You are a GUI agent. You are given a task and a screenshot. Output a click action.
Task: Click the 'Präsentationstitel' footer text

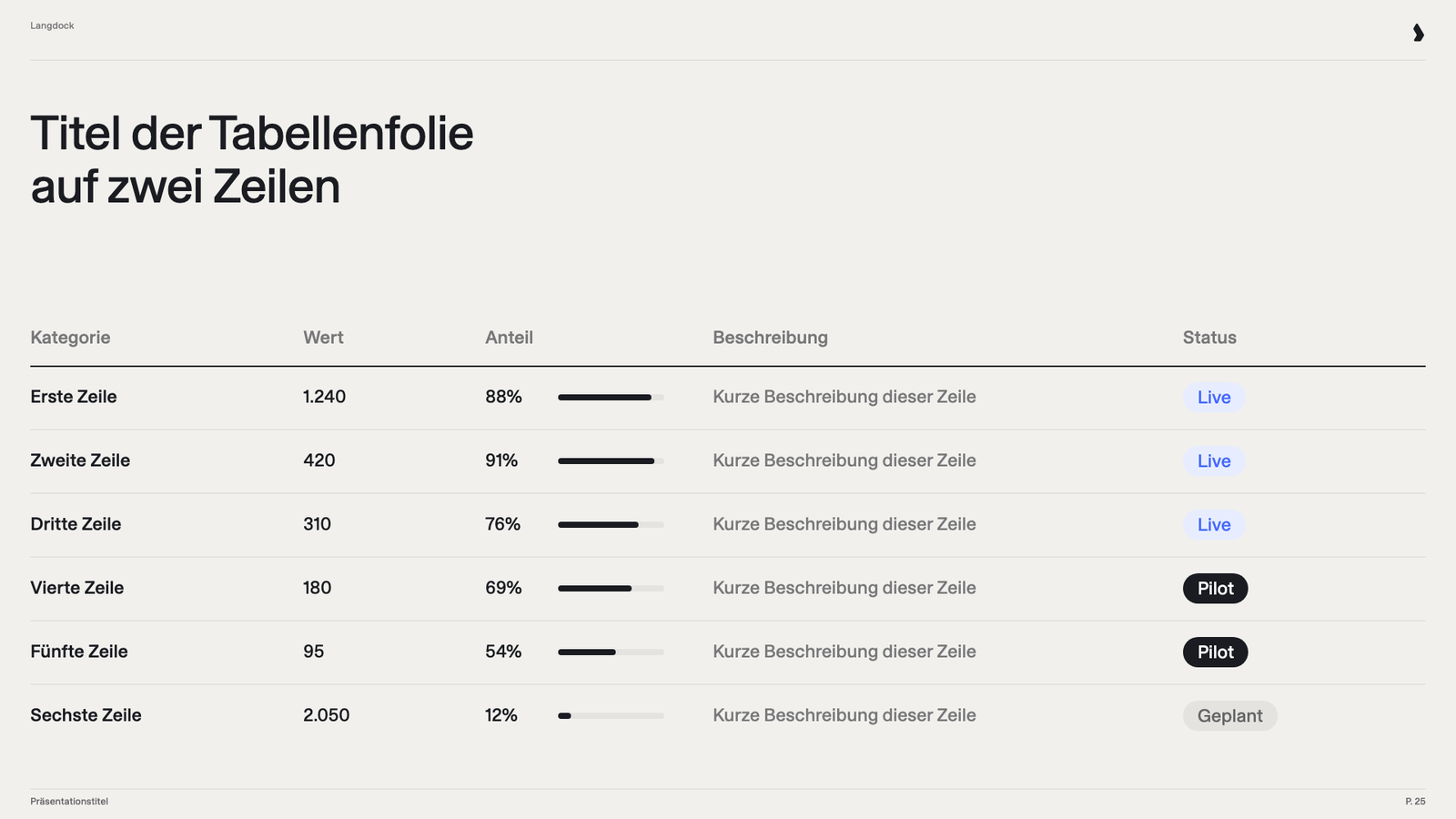point(69,802)
